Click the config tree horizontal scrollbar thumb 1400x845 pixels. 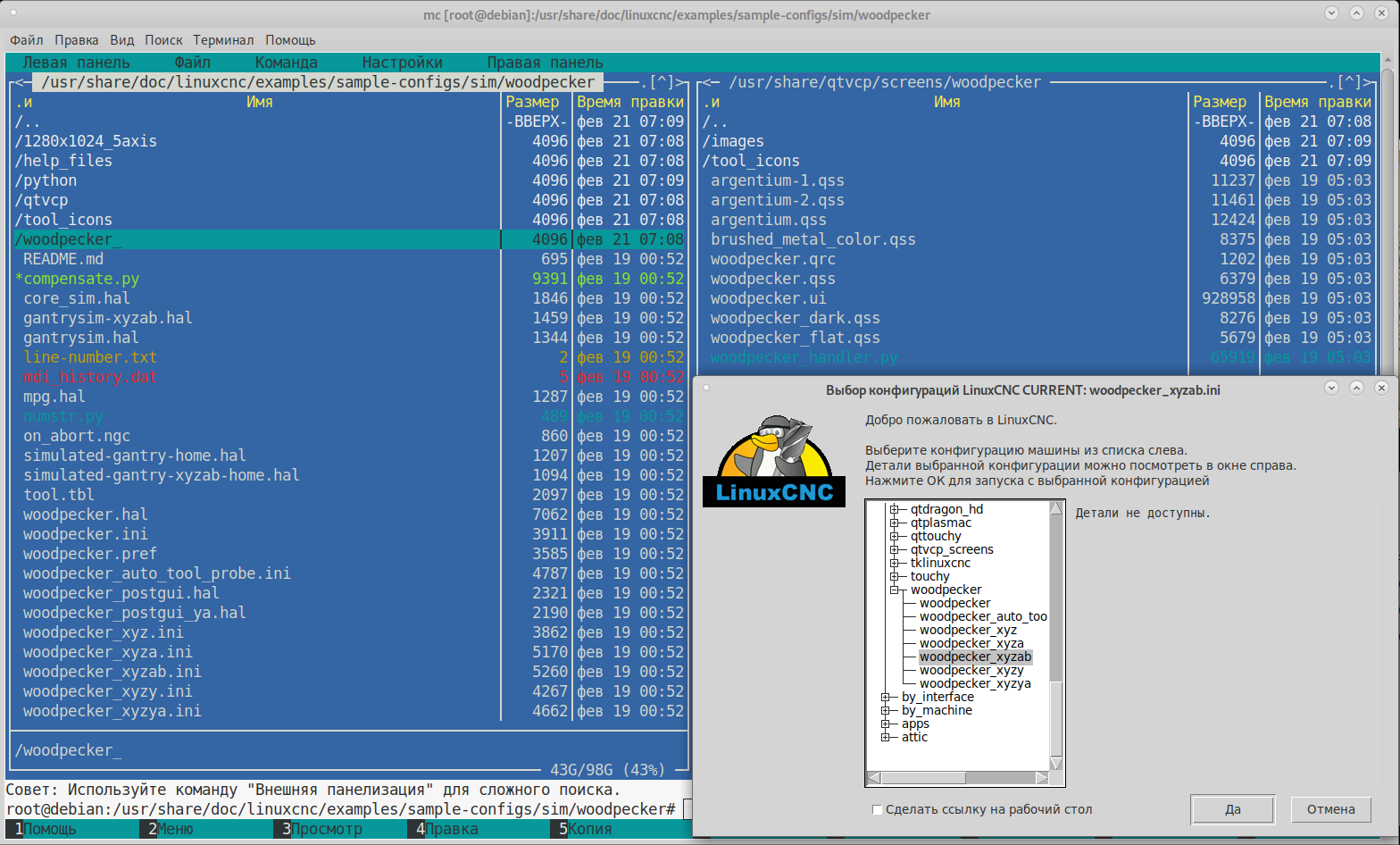[923, 778]
